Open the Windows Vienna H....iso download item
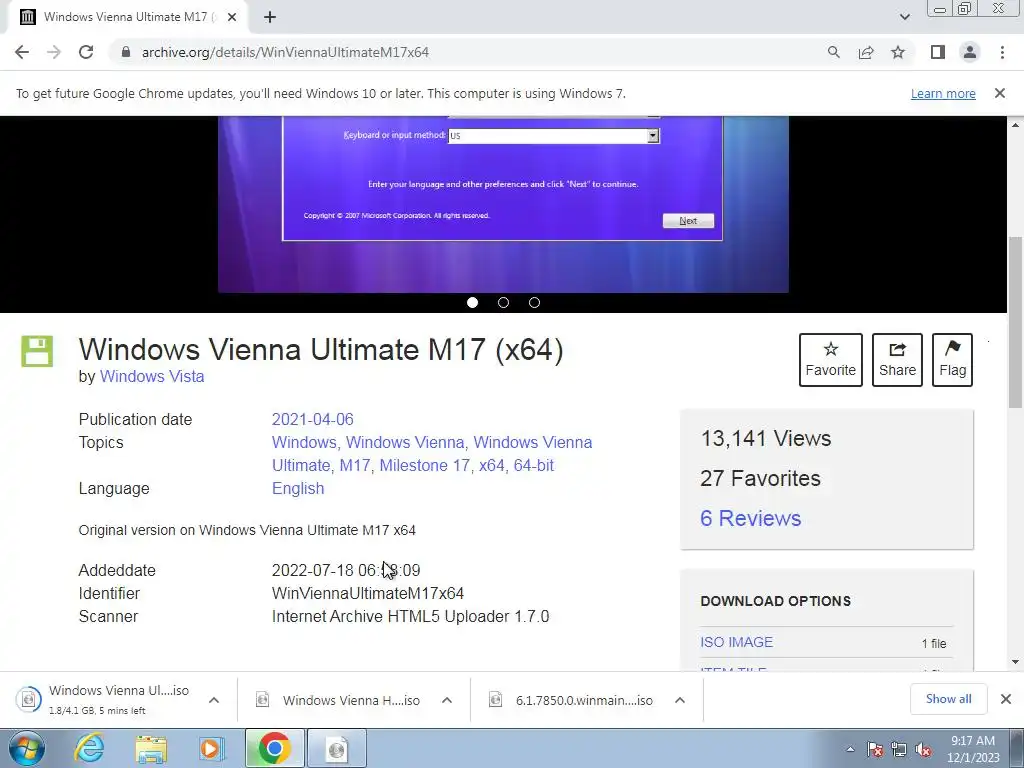The height and width of the screenshot is (768, 1024). [x=338, y=700]
